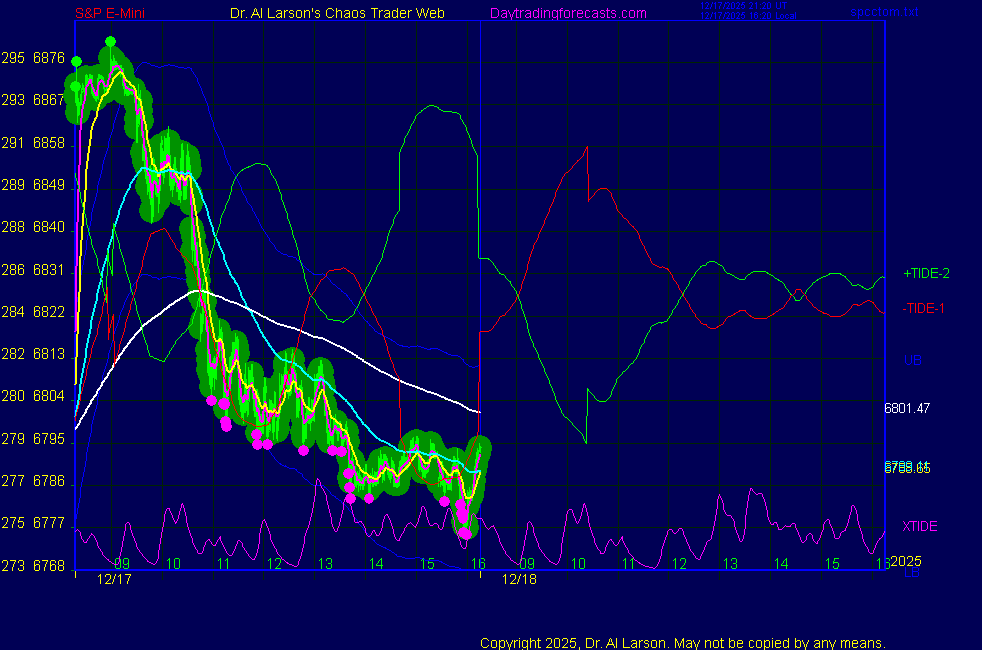Select the XTIDE legend label
This screenshot has height=650, width=982.
click(920, 526)
